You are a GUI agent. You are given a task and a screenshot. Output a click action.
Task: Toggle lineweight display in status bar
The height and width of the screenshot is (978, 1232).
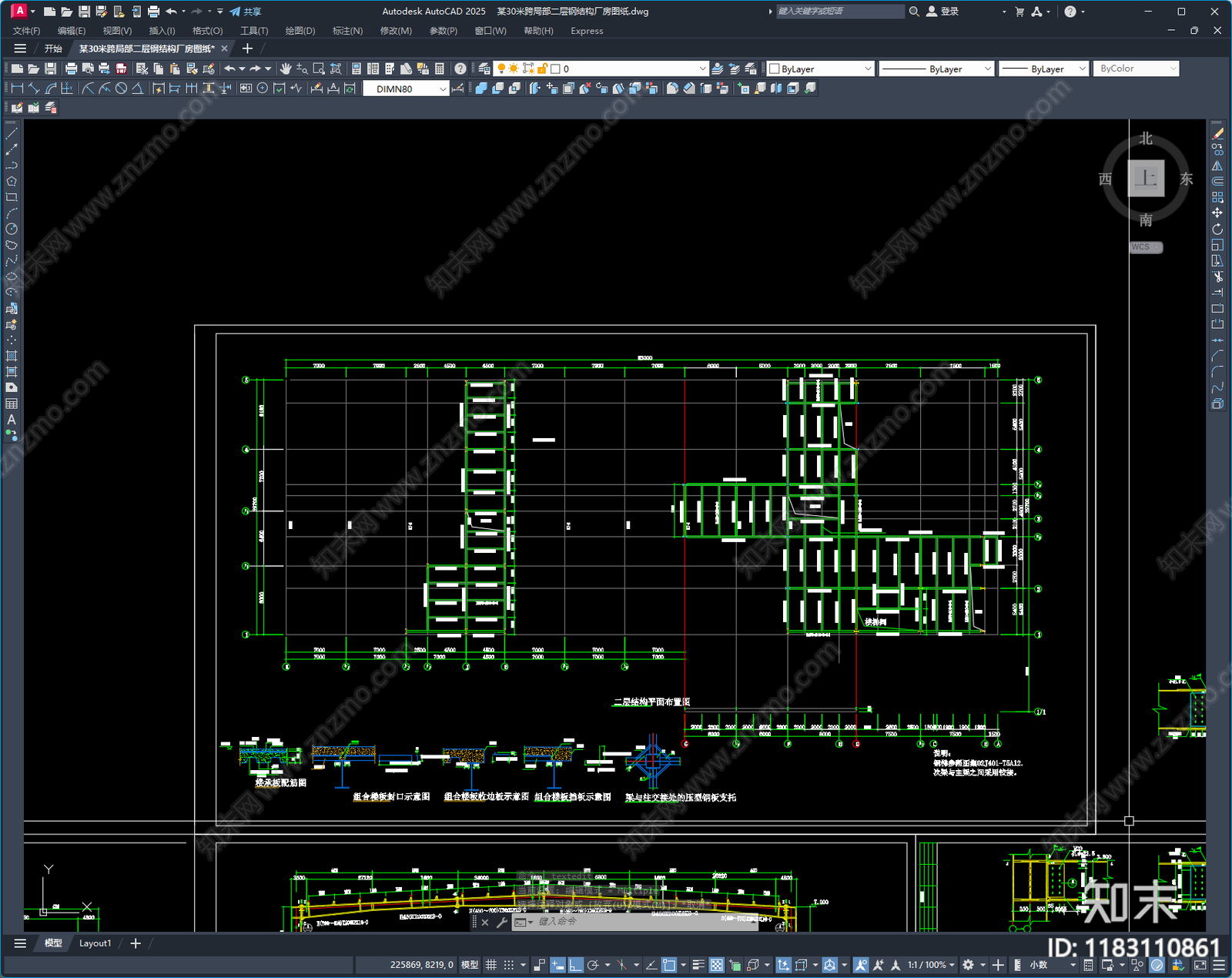(698, 965)
